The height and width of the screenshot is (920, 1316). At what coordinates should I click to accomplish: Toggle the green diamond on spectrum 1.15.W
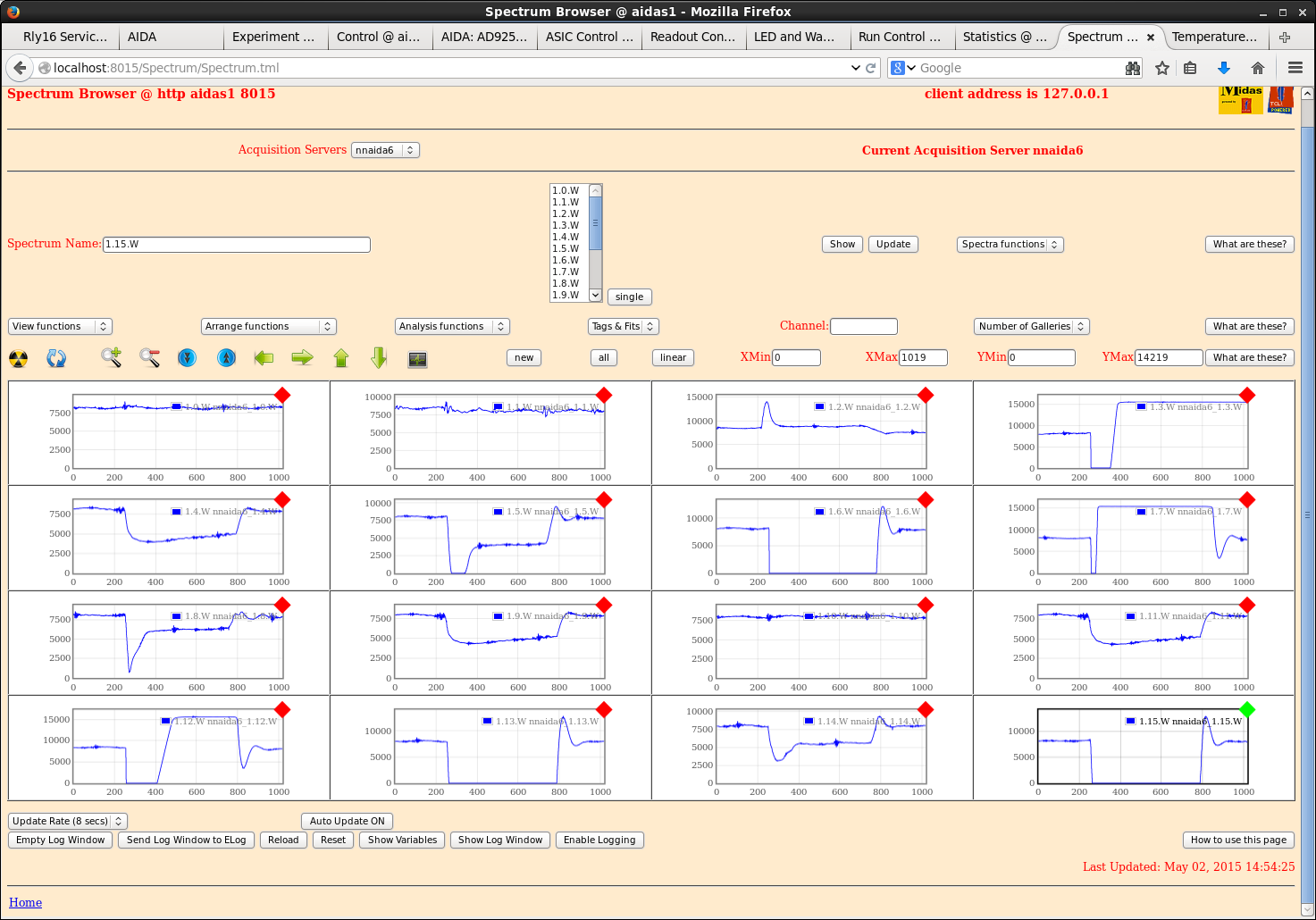click(1247, 709)
